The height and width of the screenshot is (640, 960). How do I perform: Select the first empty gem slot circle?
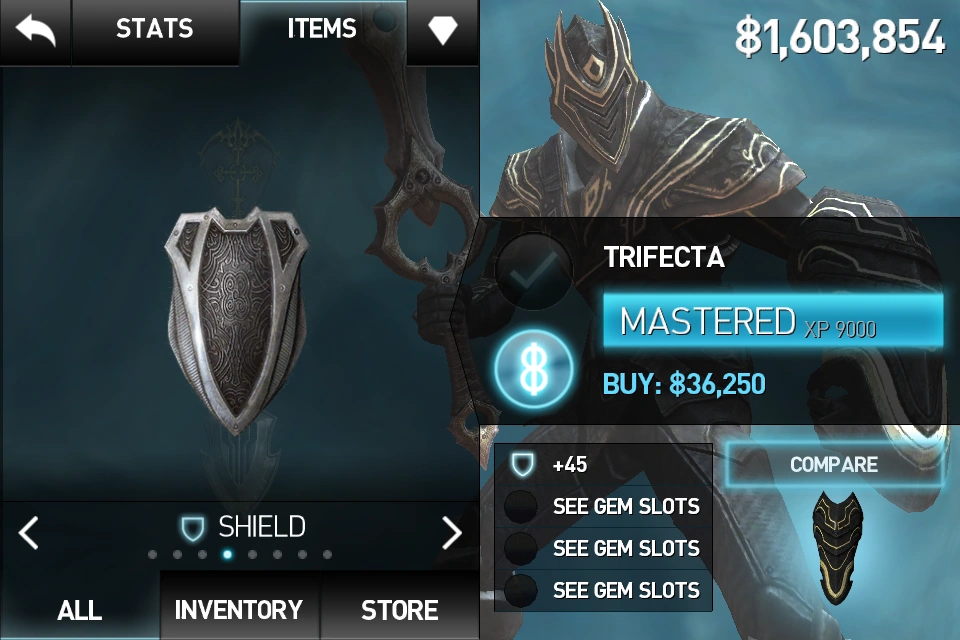point(520,507)
